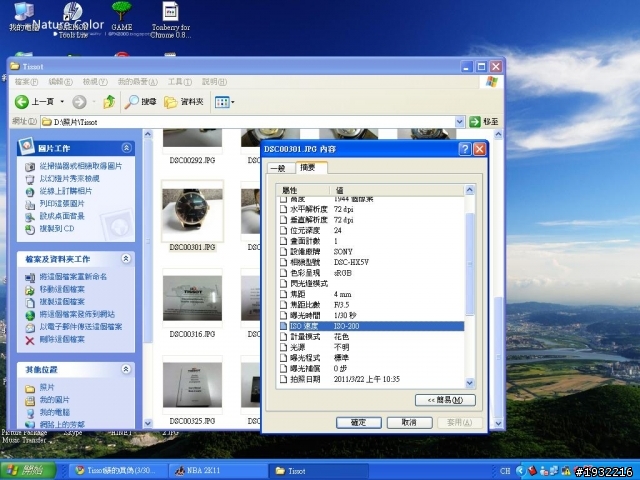Select the DSC00325.JPG thumbnail
Viewport: 640px width, 480px height.
pyautogui.click(x=192, y=385)
